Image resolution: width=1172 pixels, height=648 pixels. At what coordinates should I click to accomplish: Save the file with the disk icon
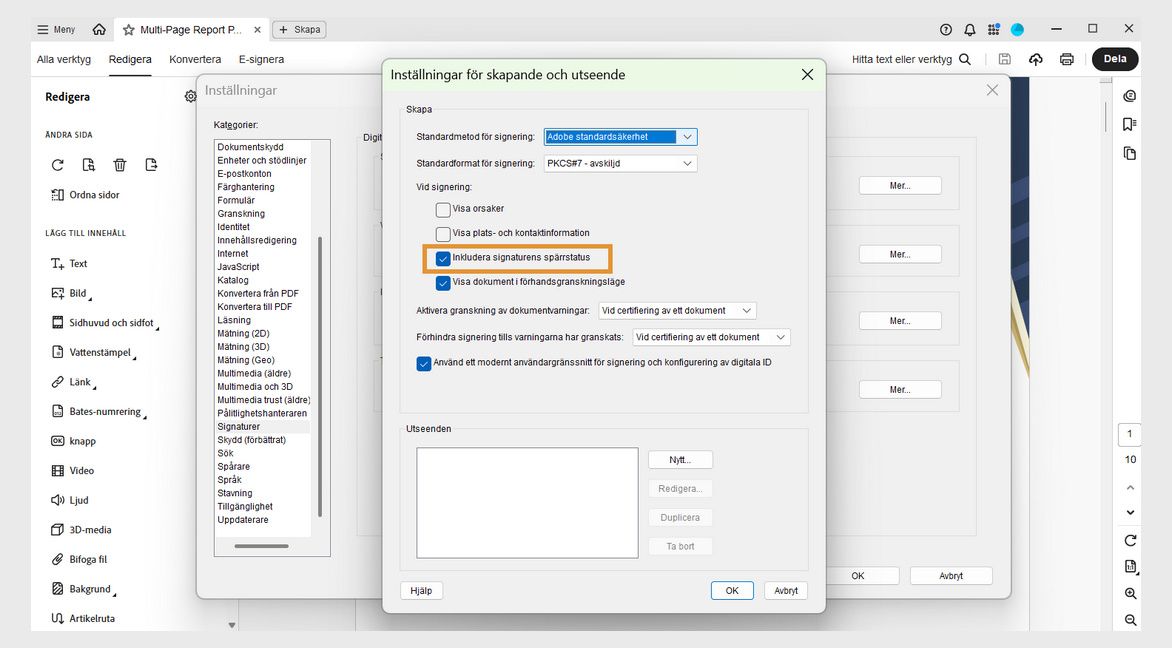1005,59
